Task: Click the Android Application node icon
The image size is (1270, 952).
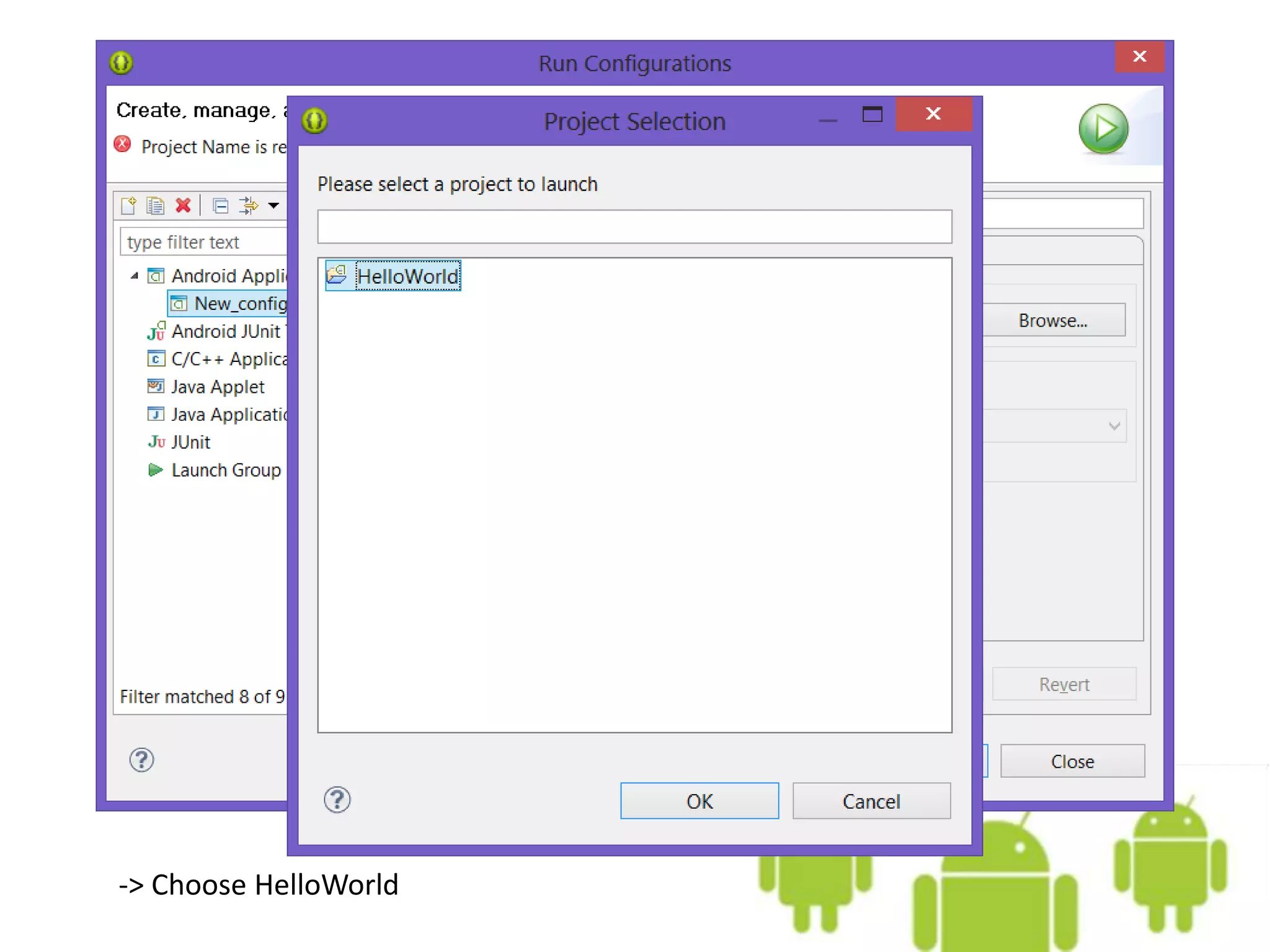Action: [x=156, y=275]
